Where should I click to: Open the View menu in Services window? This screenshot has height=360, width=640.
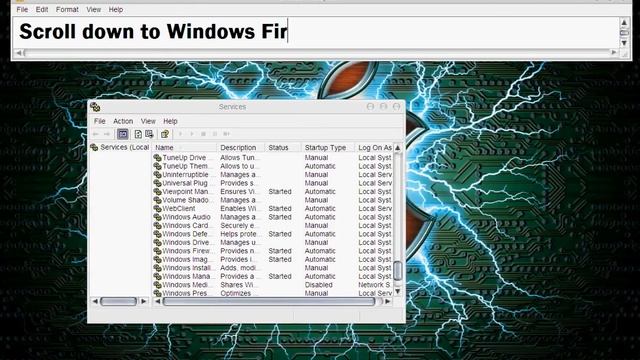(x=148, y=121)
